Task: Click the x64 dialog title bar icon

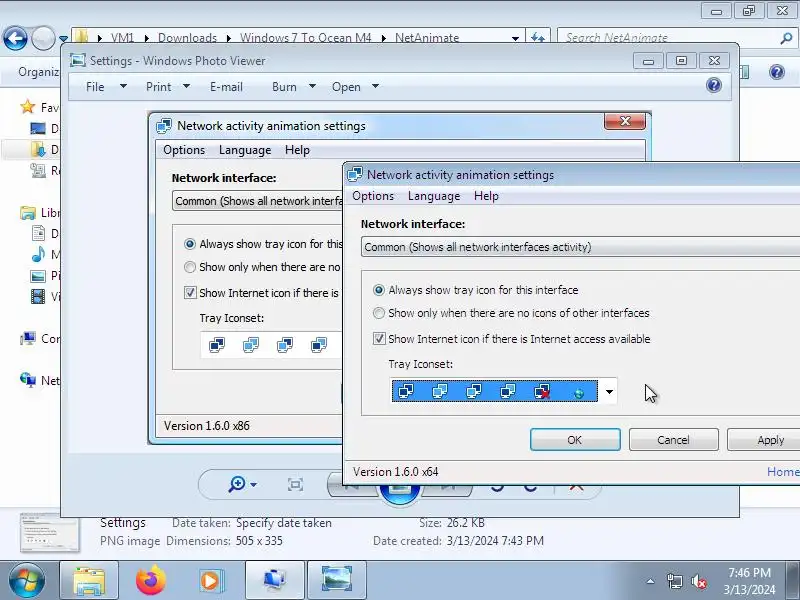Action: tap(355, 174)
